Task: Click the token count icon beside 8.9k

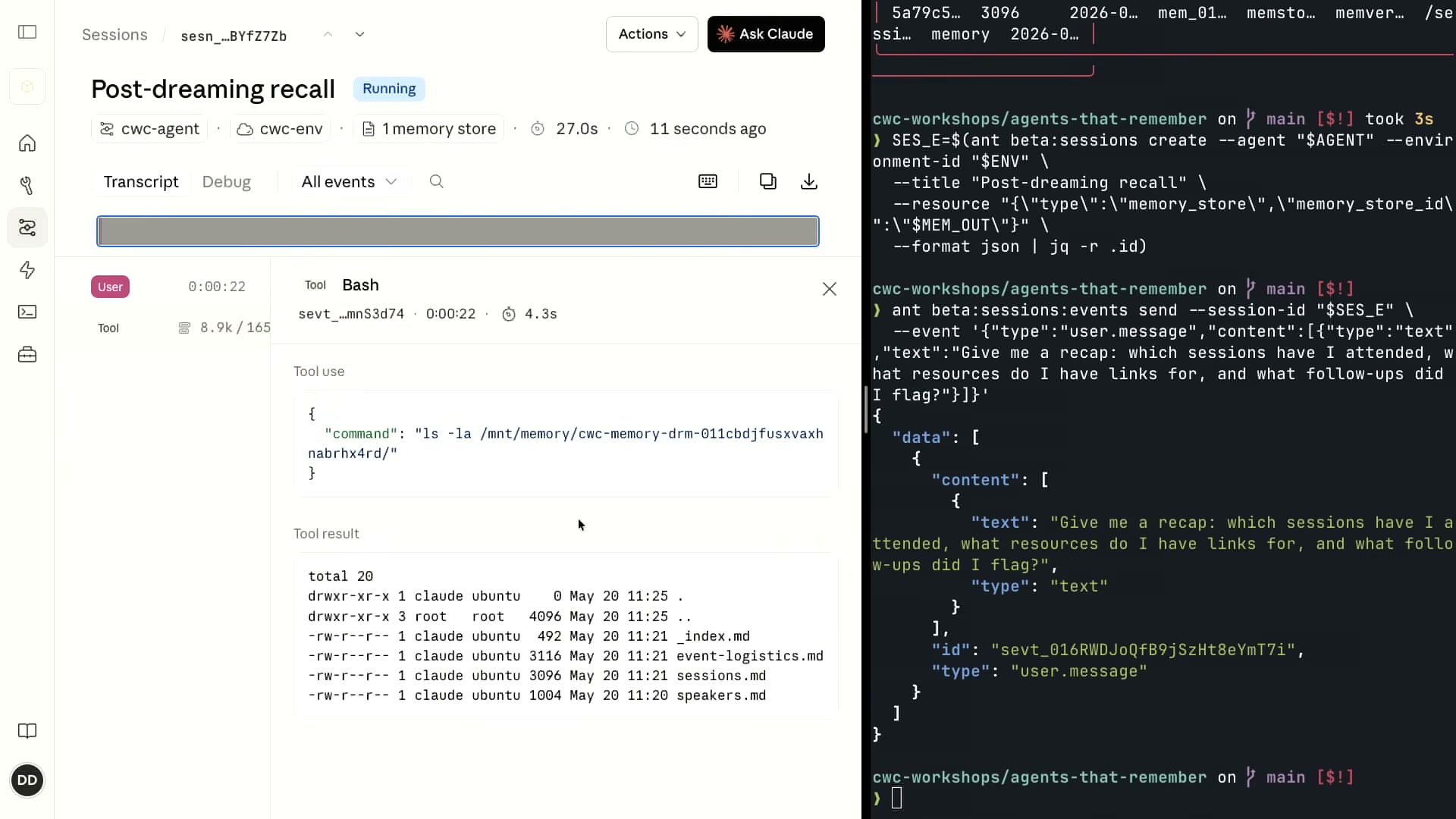Action: (x=184, y=328)
